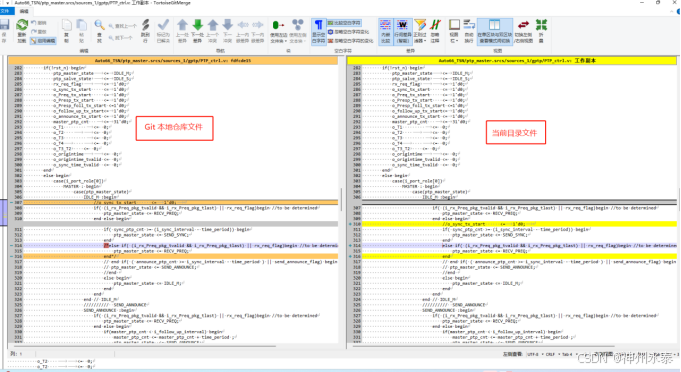Screen dimensions: 681x372
Task: Click the change marker beside line 316 in right pane
Action: pos(350,257)
